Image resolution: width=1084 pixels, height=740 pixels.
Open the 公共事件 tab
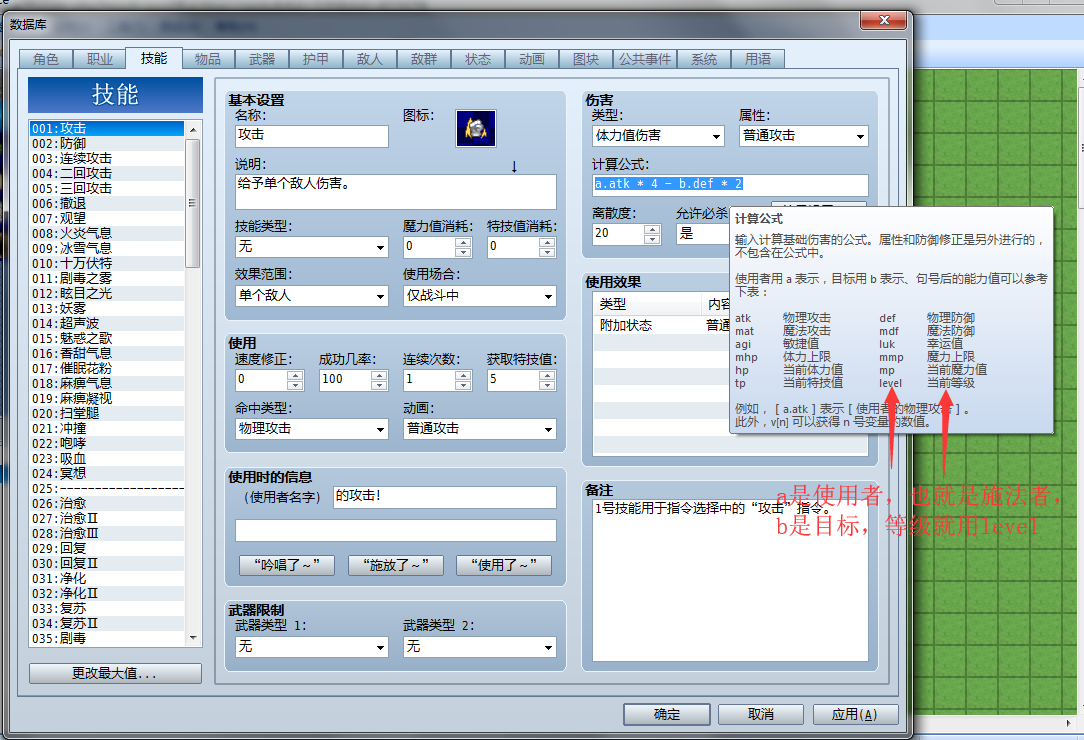coord(644,59)
